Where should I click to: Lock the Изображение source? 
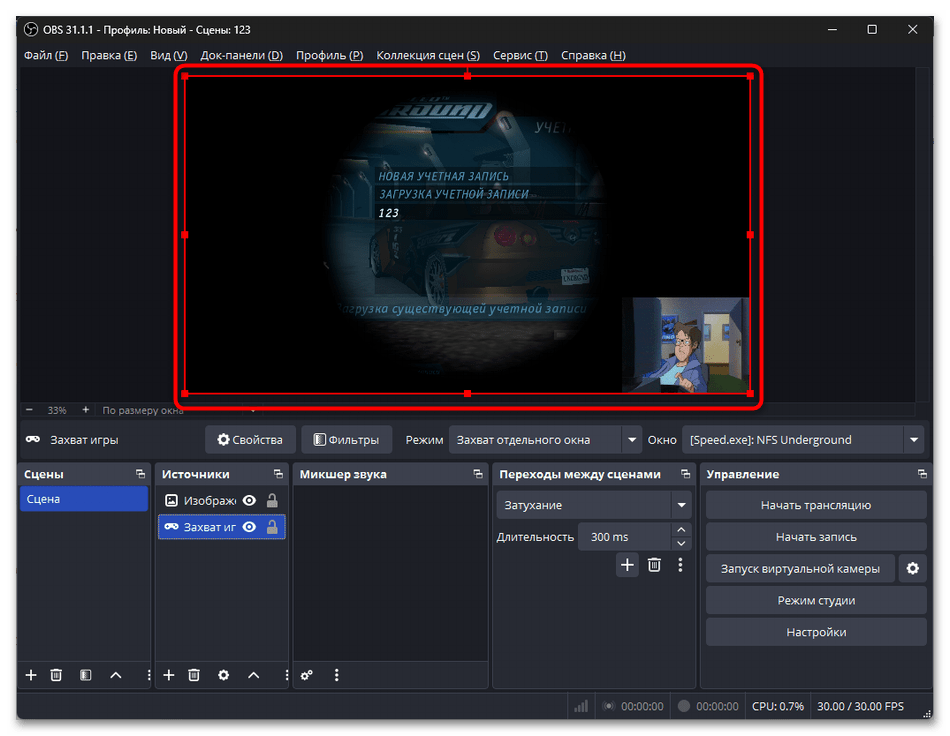[272, 500]
